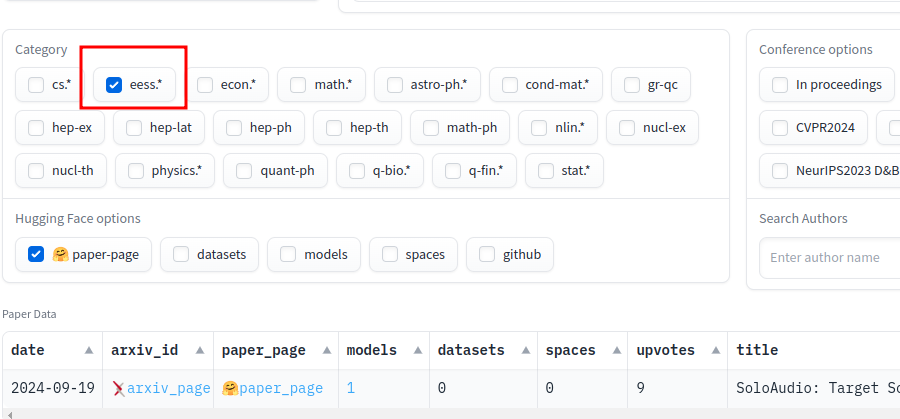
Task: Sort by upvotes column arrow
Action: 716,350
